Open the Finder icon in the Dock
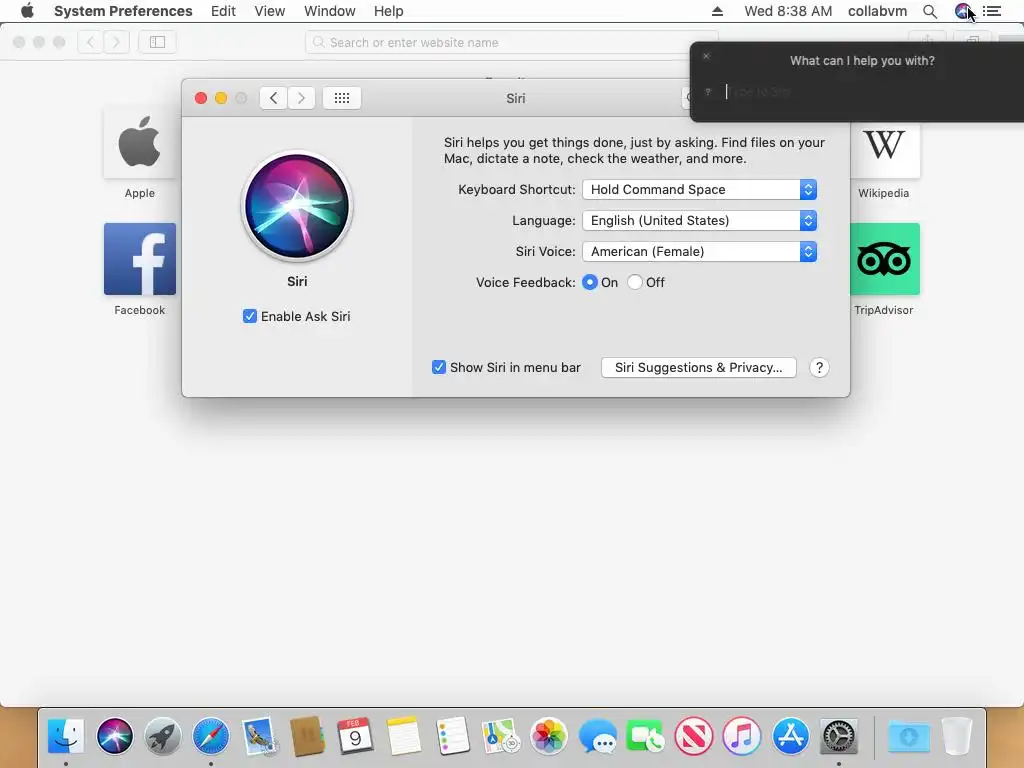The image size is (1024, 768). [66, 736]
